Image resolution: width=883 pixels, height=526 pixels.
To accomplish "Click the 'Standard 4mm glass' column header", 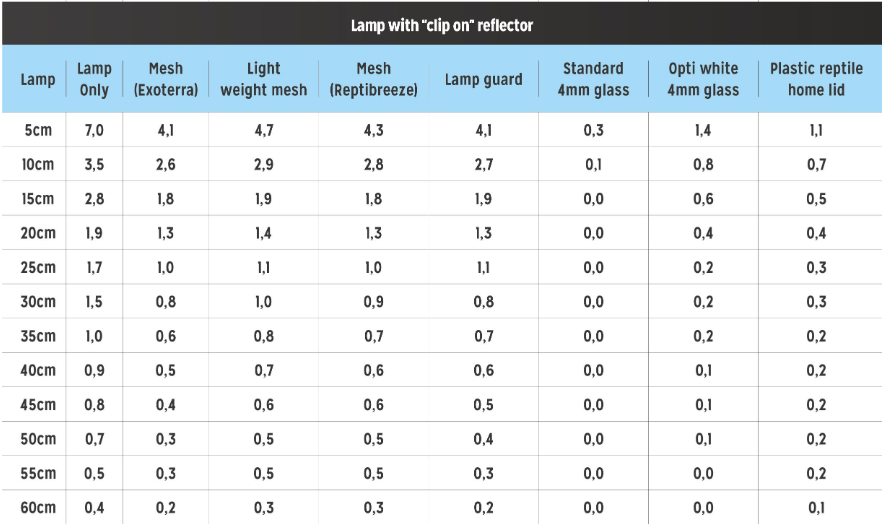I will (593, 79).
